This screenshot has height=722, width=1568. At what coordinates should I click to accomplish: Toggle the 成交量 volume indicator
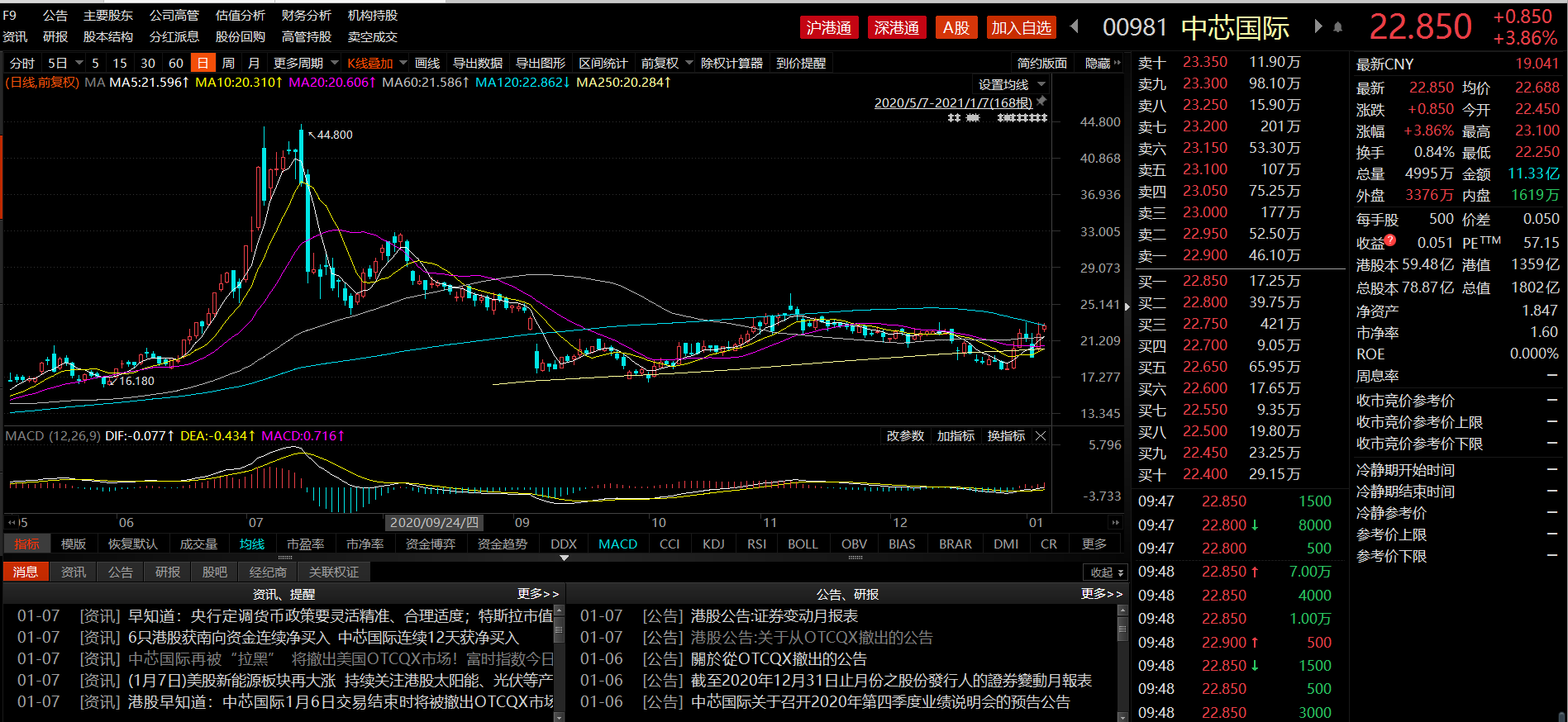click(198, 544)
